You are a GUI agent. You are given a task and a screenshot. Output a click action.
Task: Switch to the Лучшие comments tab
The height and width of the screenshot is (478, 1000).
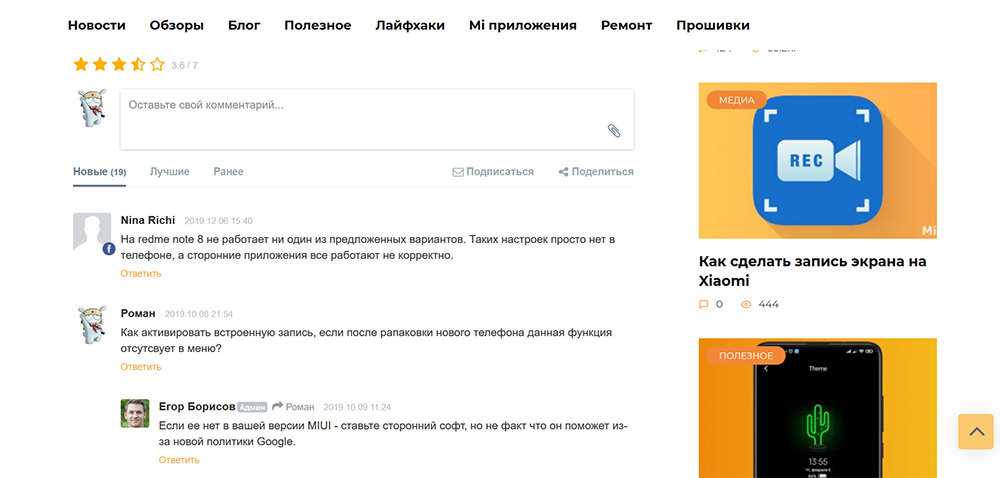170,172
